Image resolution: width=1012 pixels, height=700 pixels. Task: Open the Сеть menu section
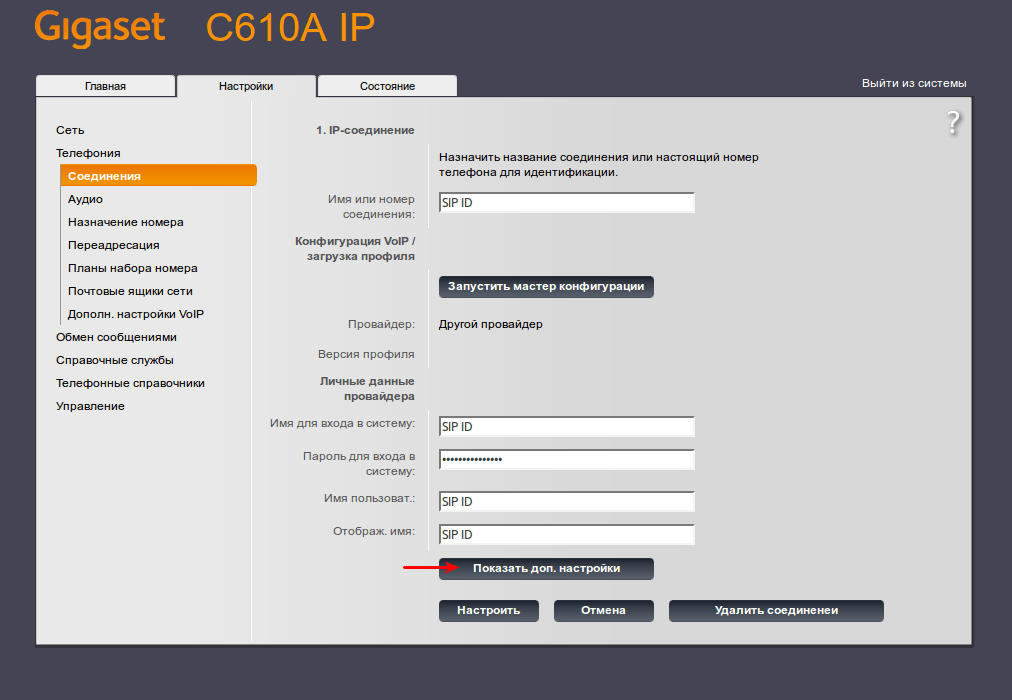coord(70,130)
